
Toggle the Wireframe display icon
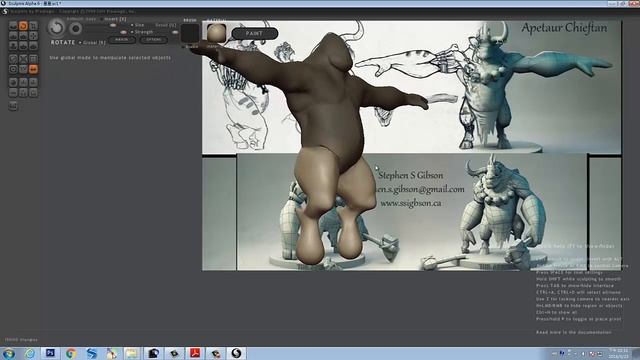click(23, 69)
